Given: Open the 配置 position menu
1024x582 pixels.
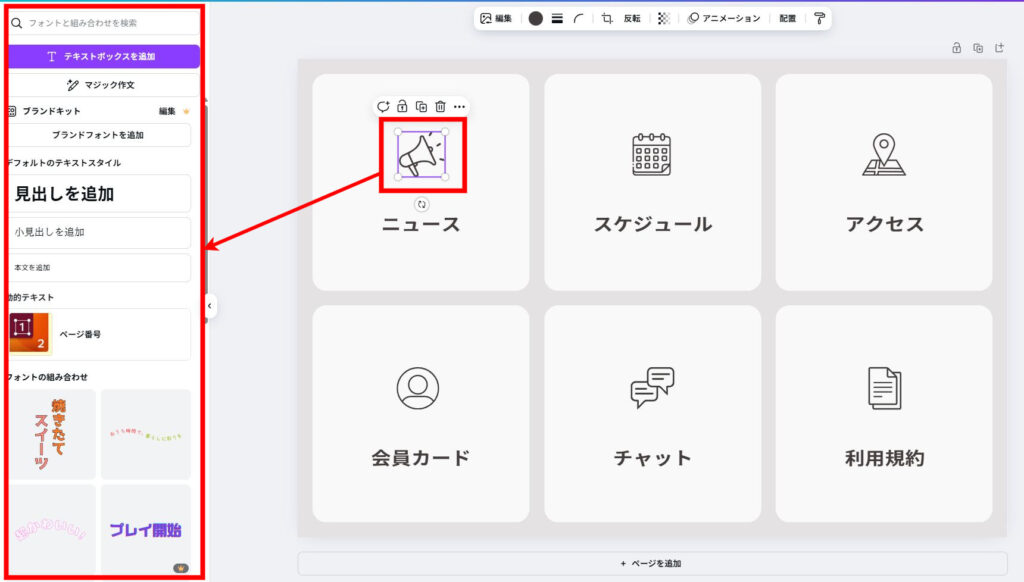Looking at the screenshot, I should (x=788, y=18).
